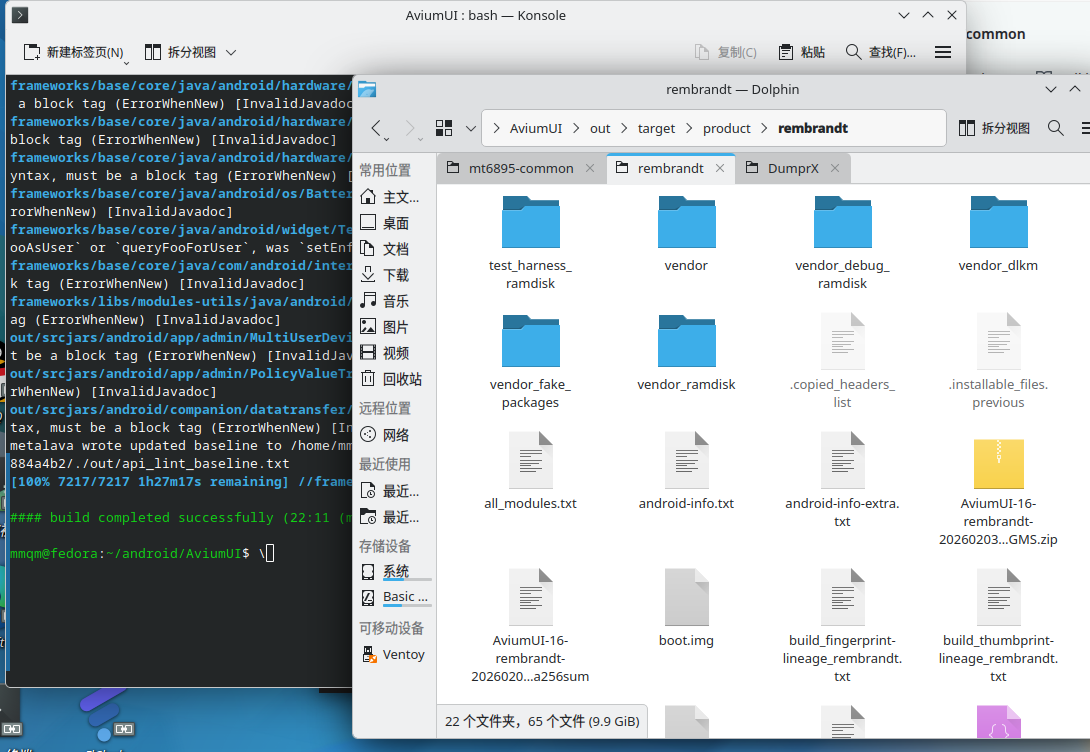Select AviumUI GMS zip archive
Viewport: 1090px width, 752px height.
pyautogui.click(x=998, y=491)
